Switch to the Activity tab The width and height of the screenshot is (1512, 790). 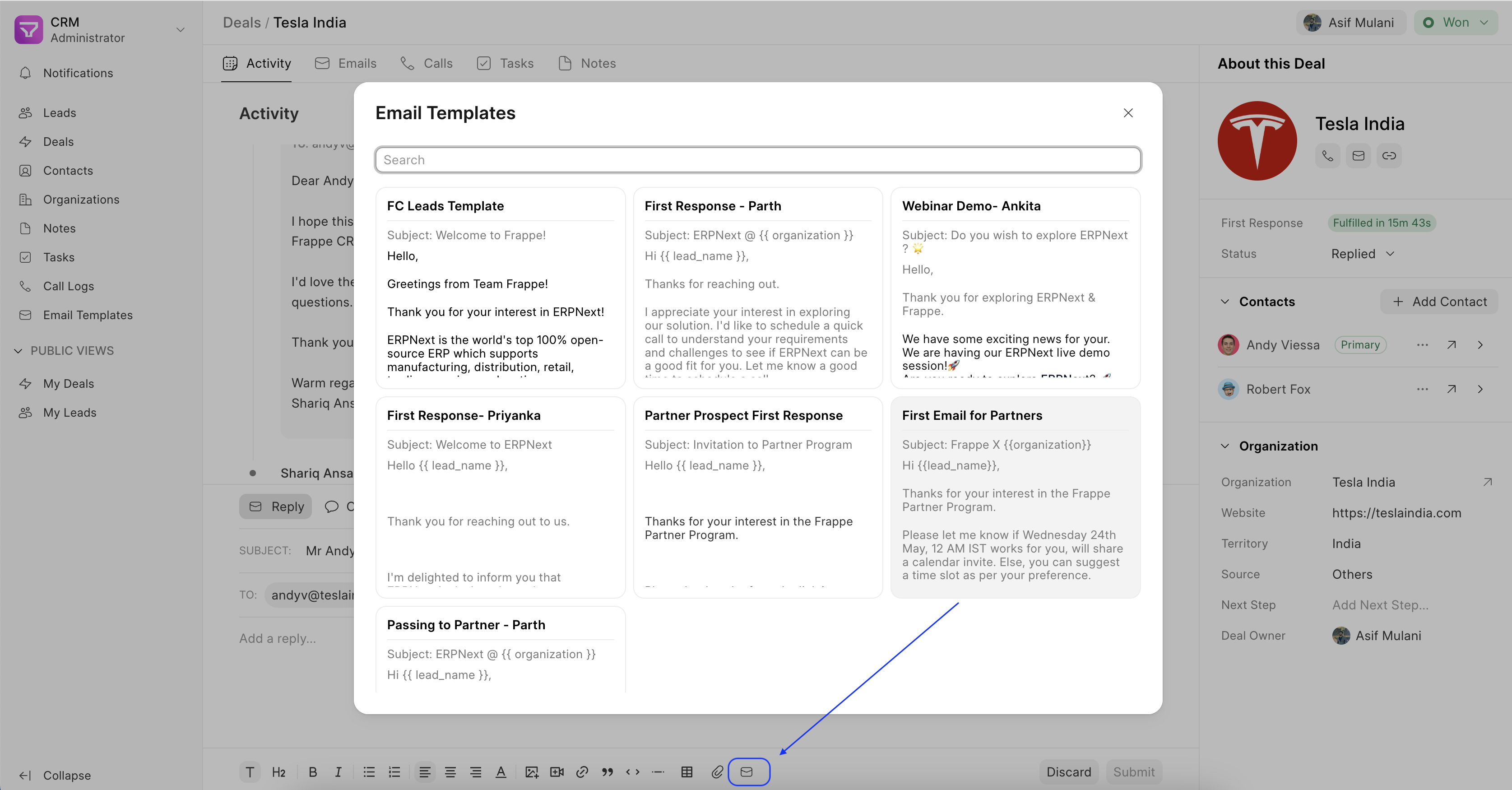click(x=256, y=63)
